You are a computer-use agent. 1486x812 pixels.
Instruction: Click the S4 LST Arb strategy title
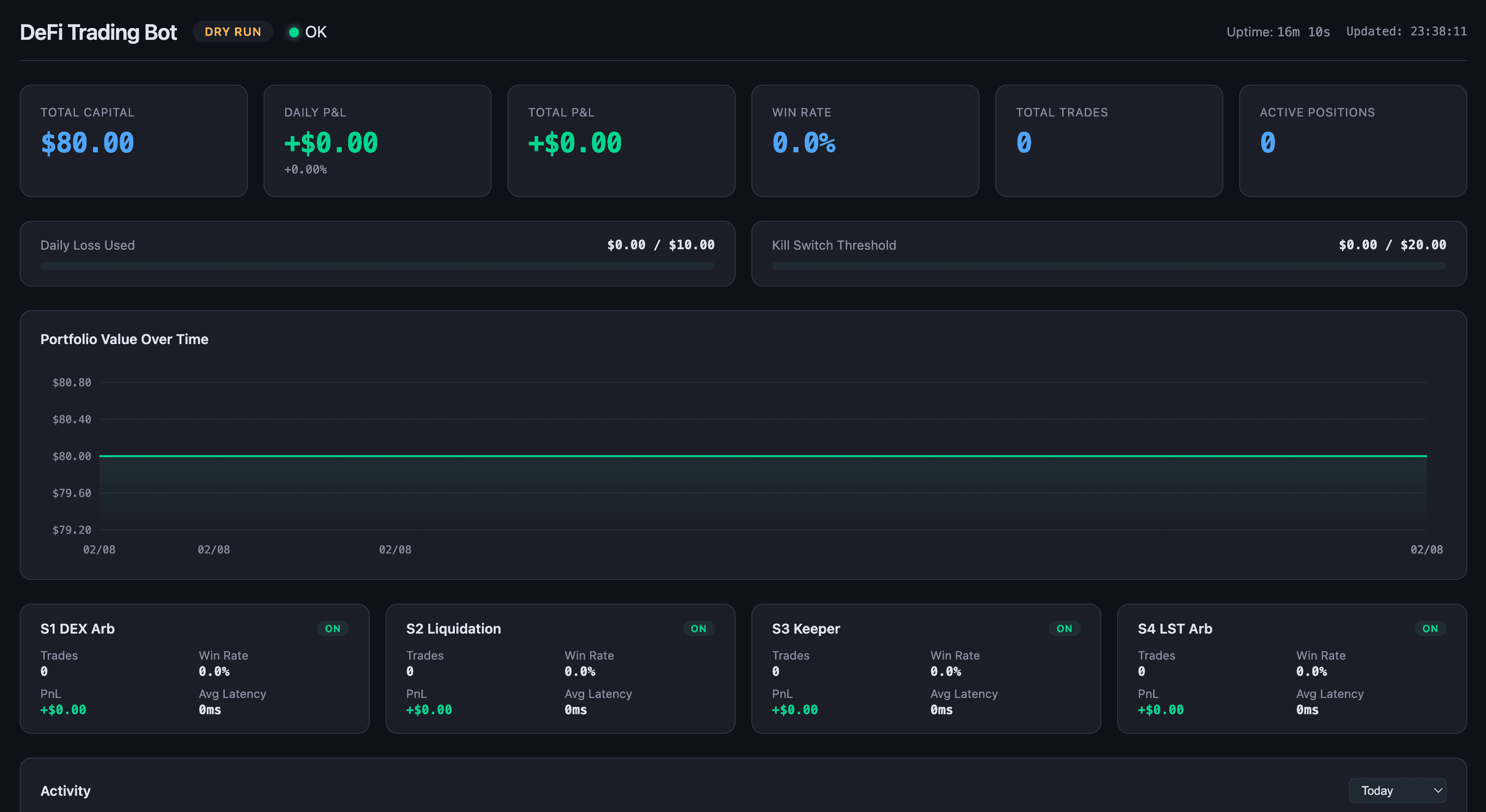click(1175, 629)
